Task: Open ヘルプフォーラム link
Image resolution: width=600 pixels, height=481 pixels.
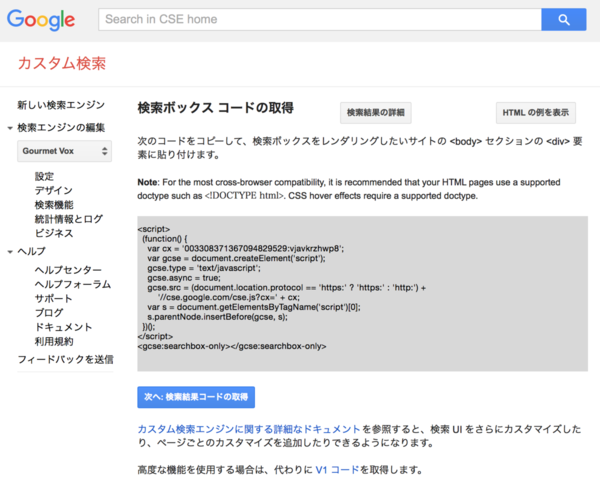Action: tap(73, 284)
